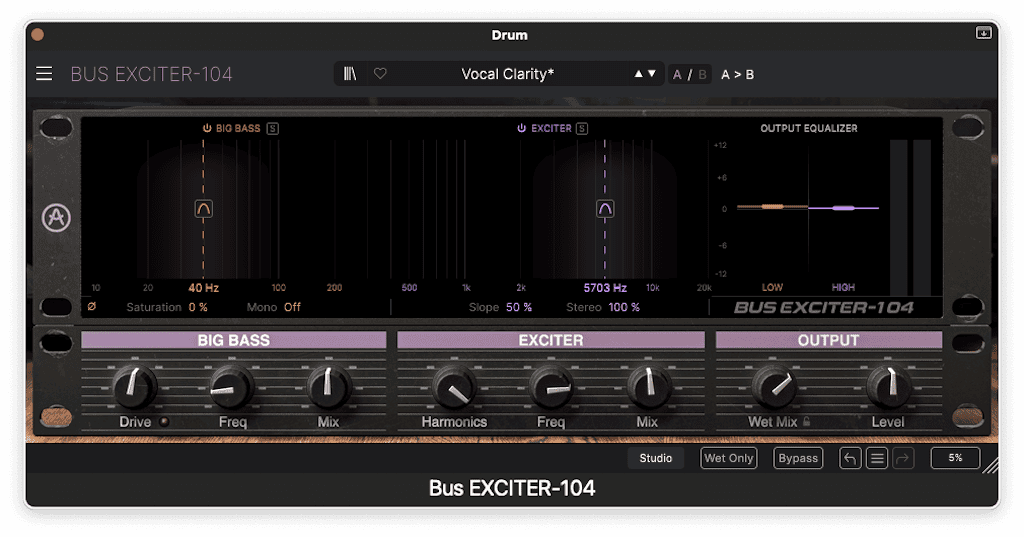Select the HIGH output EQ handle
Viewport: 1024px width, 537px height.
coord(843,208)
